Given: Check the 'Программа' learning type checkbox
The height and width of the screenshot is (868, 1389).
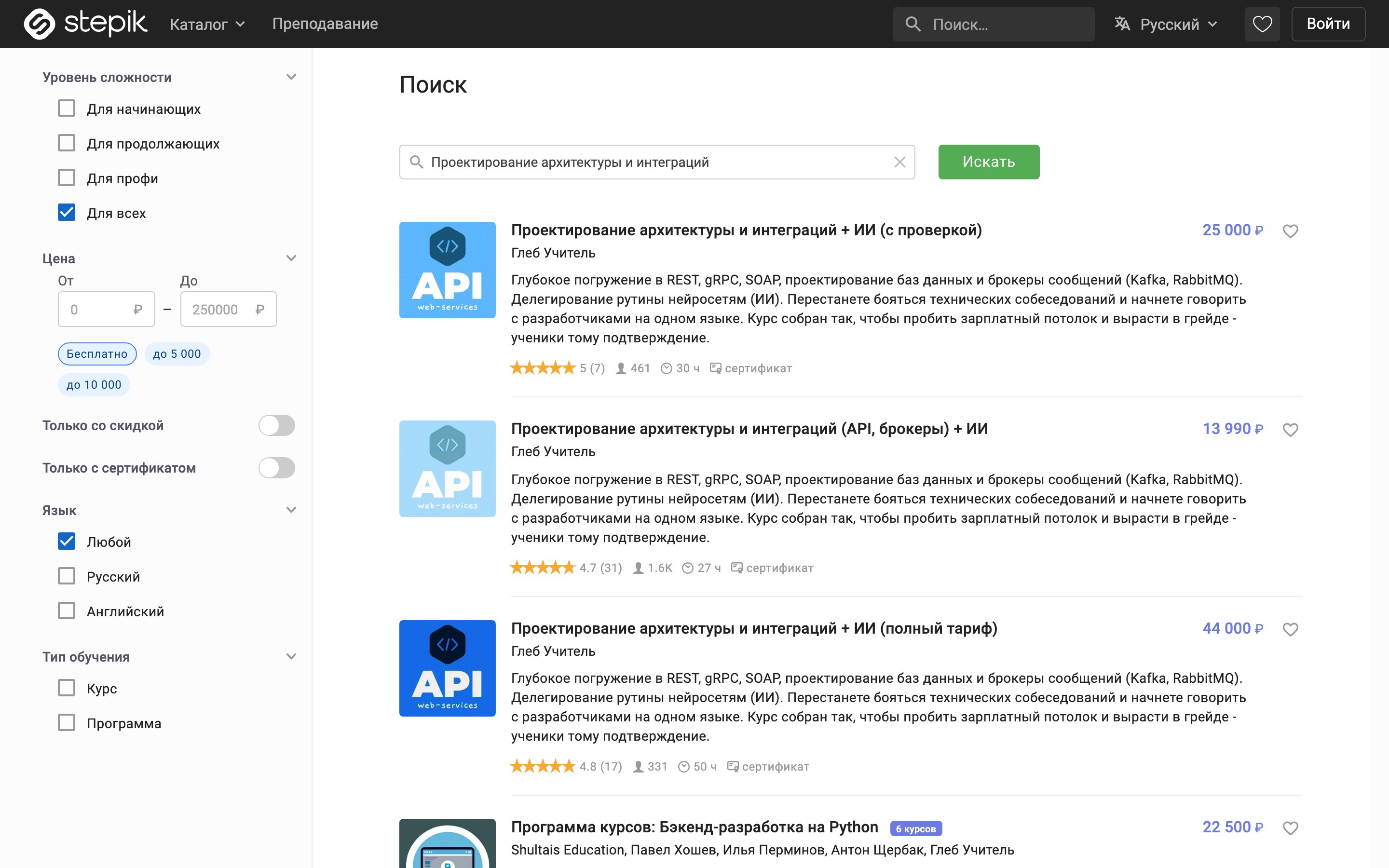Looking at the screenshot, I should pos(67,723).
